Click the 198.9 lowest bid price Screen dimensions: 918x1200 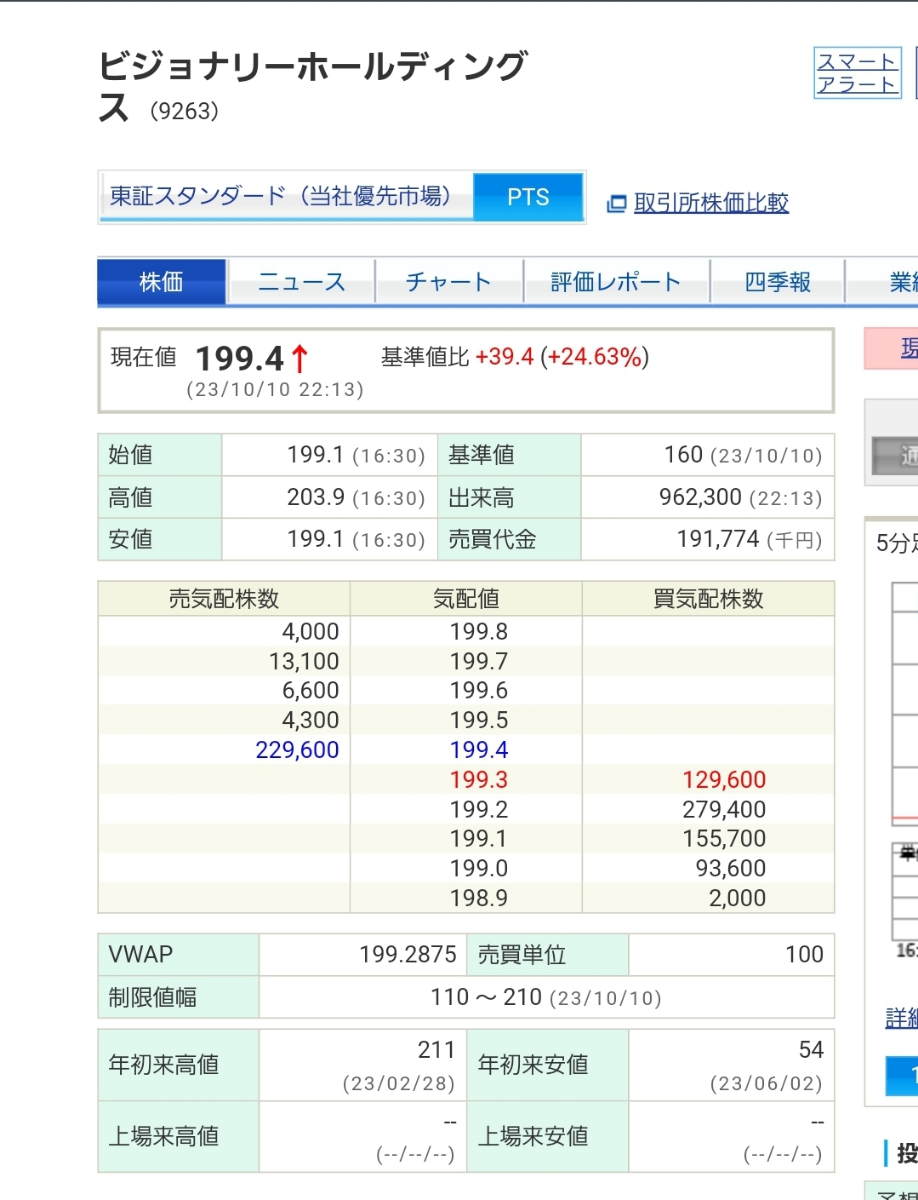(x=478, y=898)
